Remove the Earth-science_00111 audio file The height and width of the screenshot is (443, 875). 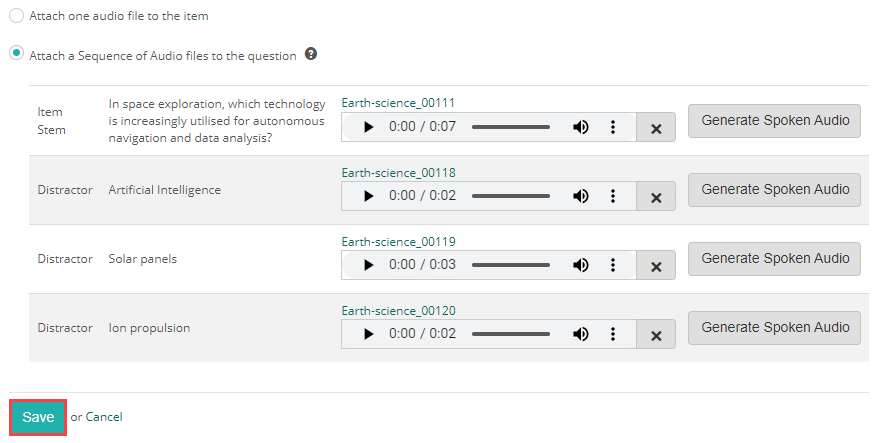coord(656,129)
